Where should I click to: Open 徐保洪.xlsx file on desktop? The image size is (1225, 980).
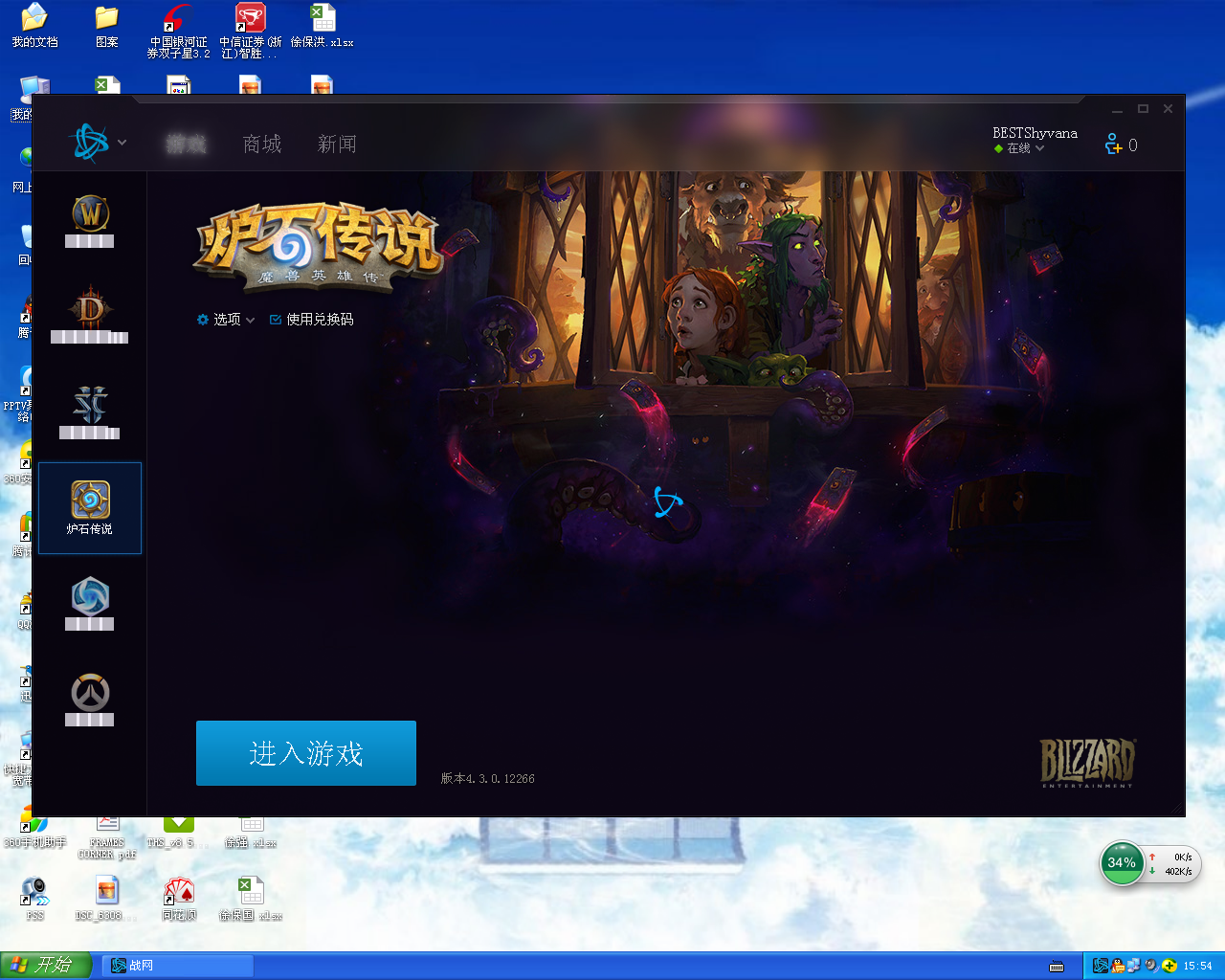[x=323, y=26]
